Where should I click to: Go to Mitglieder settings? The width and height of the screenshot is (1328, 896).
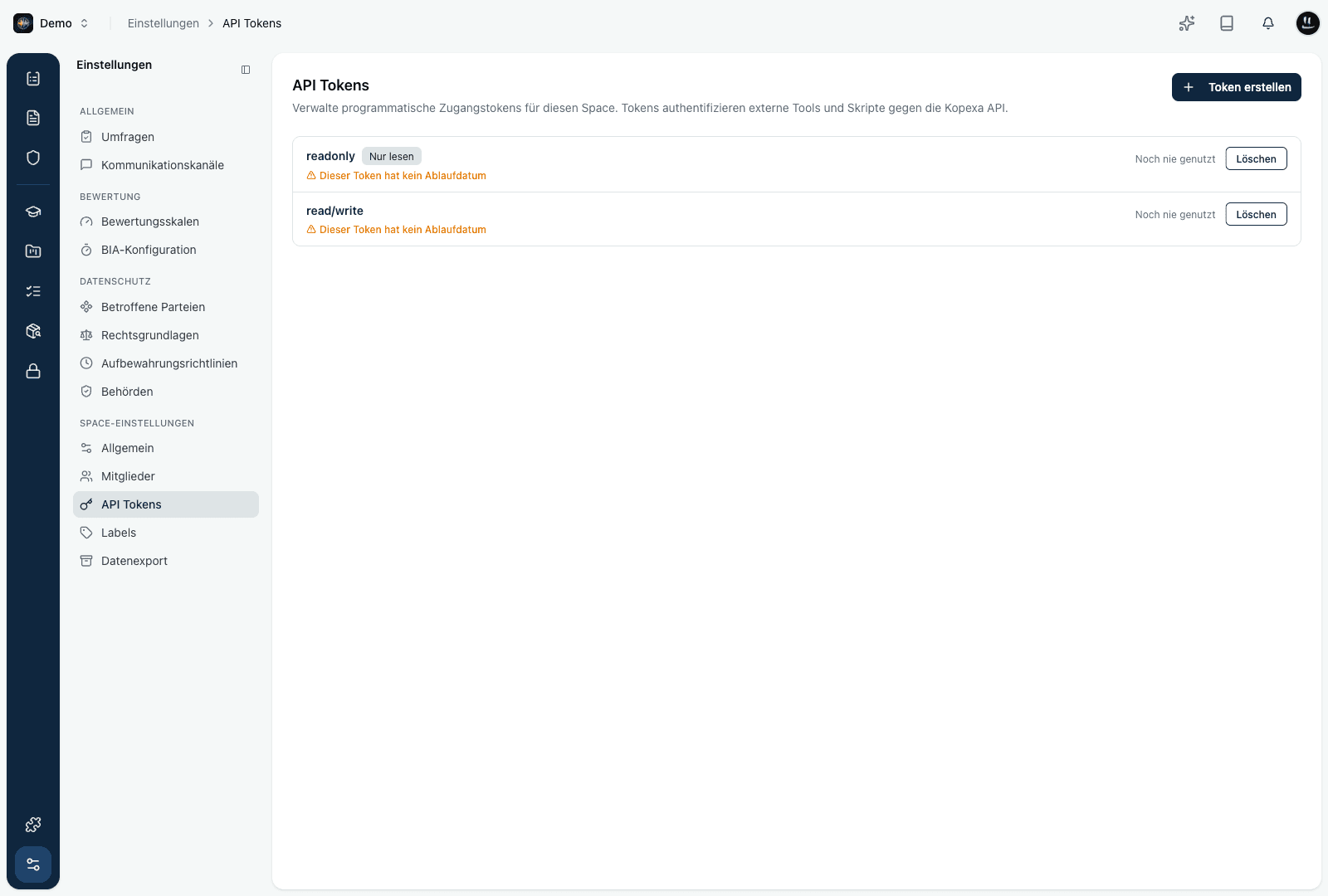pyautogui.click(x=166, y=476)
